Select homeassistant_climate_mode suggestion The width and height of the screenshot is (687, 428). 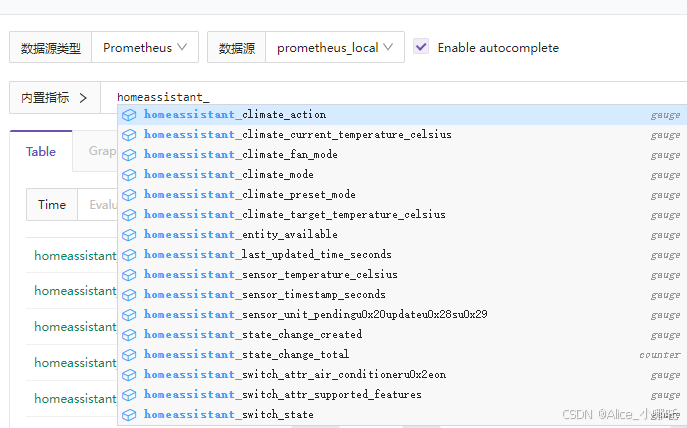pyautogui.click(x=402, y=175)
